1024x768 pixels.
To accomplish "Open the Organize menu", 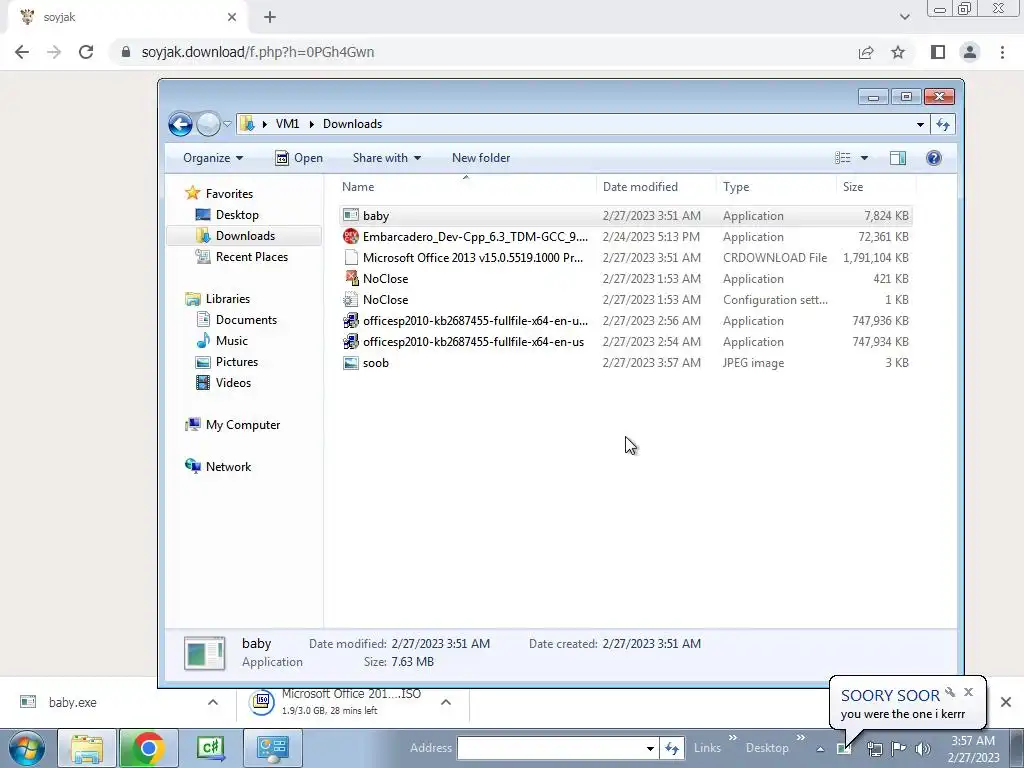I will coord(213,158).
